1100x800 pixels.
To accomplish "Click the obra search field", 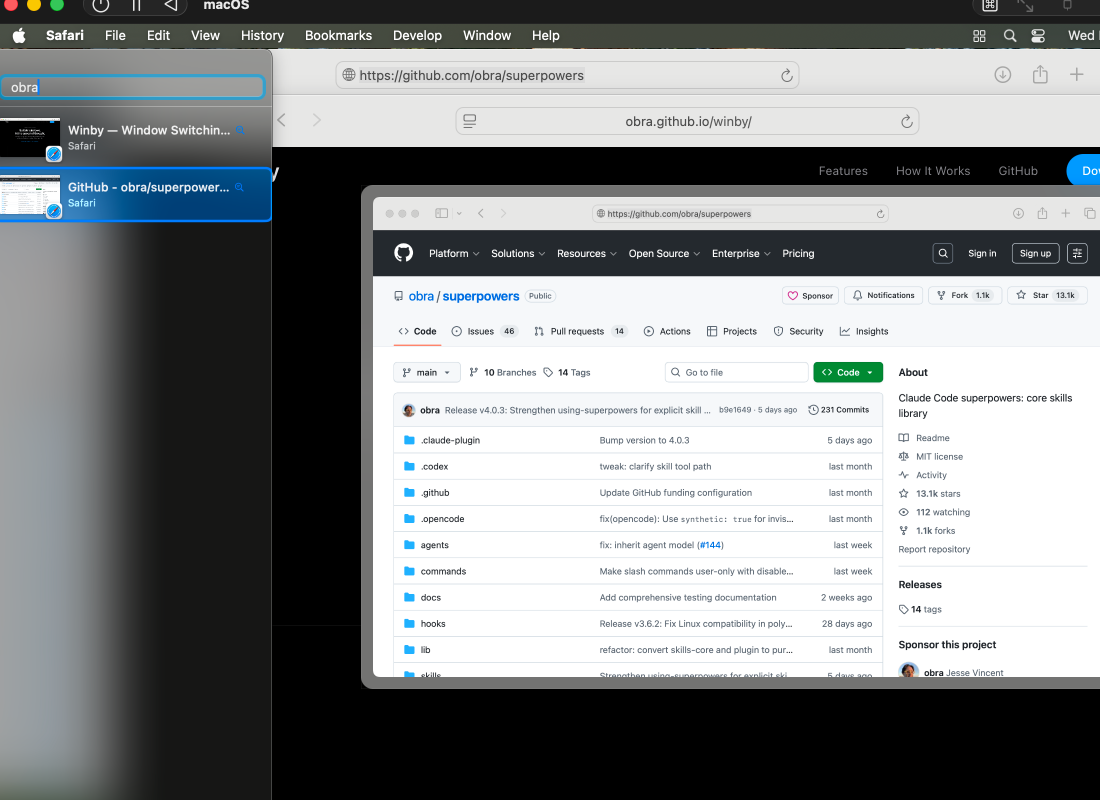I will [x=132, y=87].
